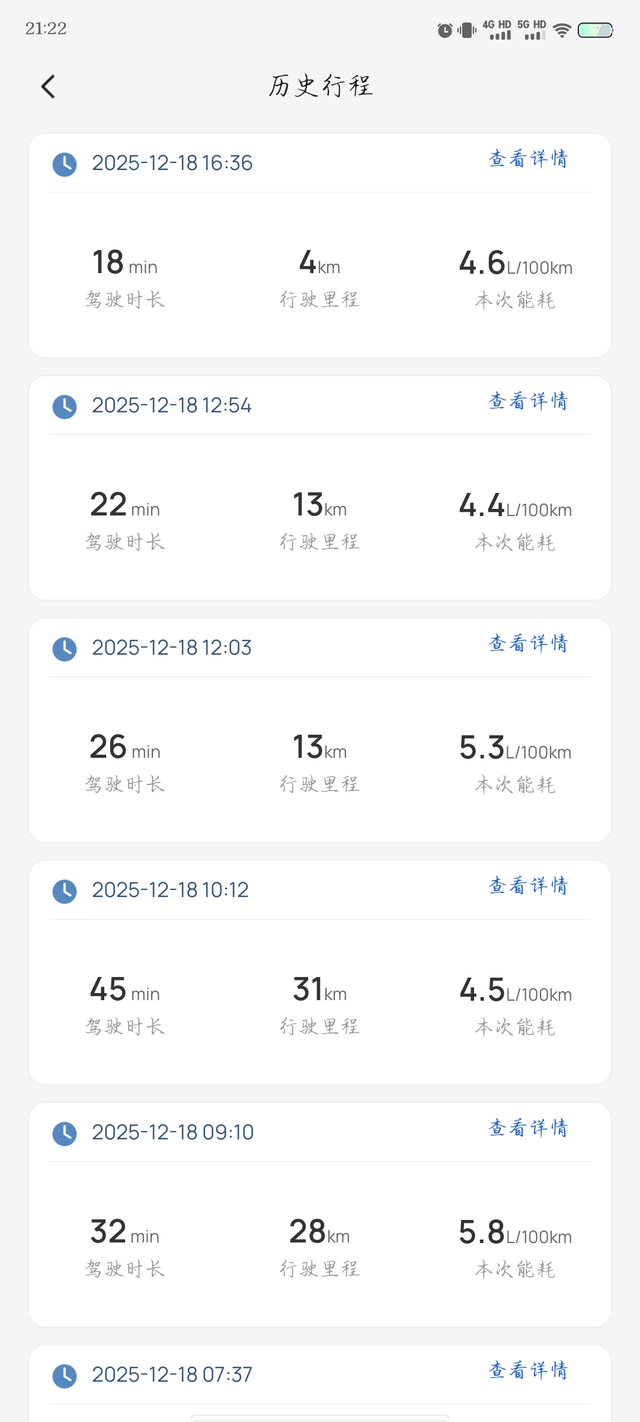The width and height of the screenshot is (640, 1422).
Task: View details of the 12:54 trip
Action: pyautogui.click(x=528, y=402)
